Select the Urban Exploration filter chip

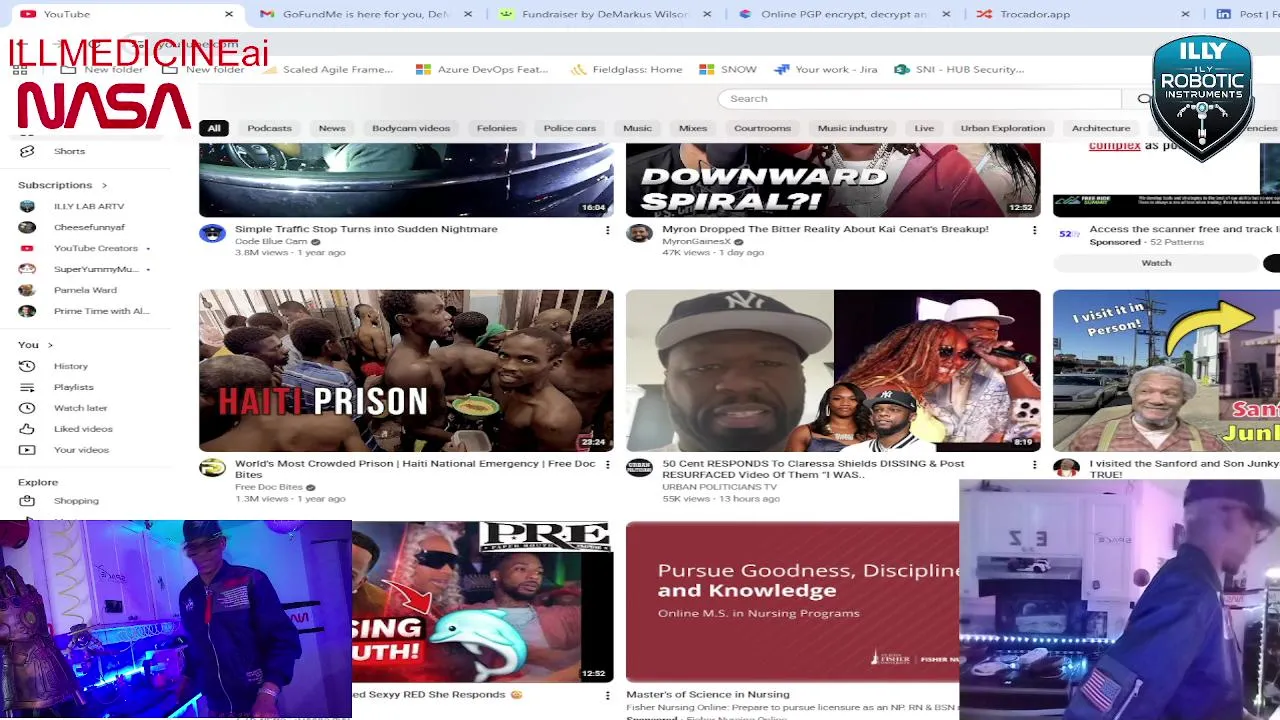click(1003, 128)
